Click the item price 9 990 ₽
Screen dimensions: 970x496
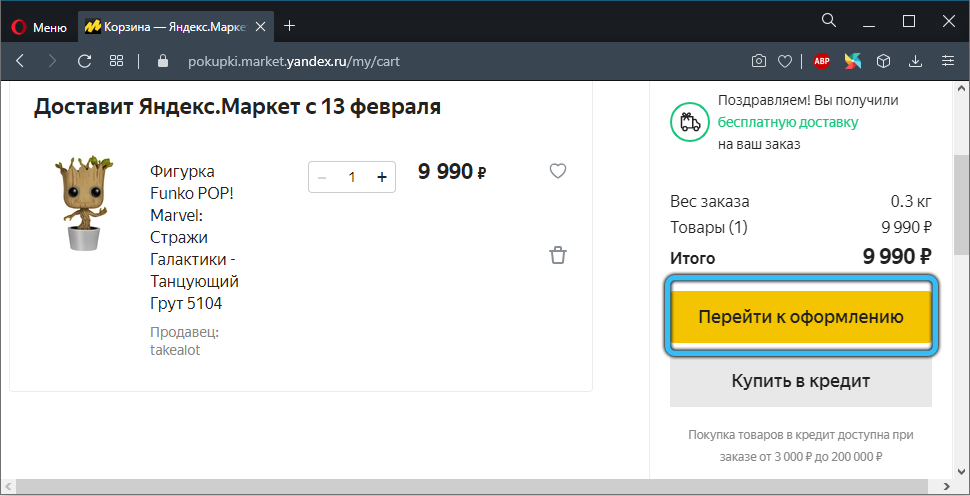452,171
